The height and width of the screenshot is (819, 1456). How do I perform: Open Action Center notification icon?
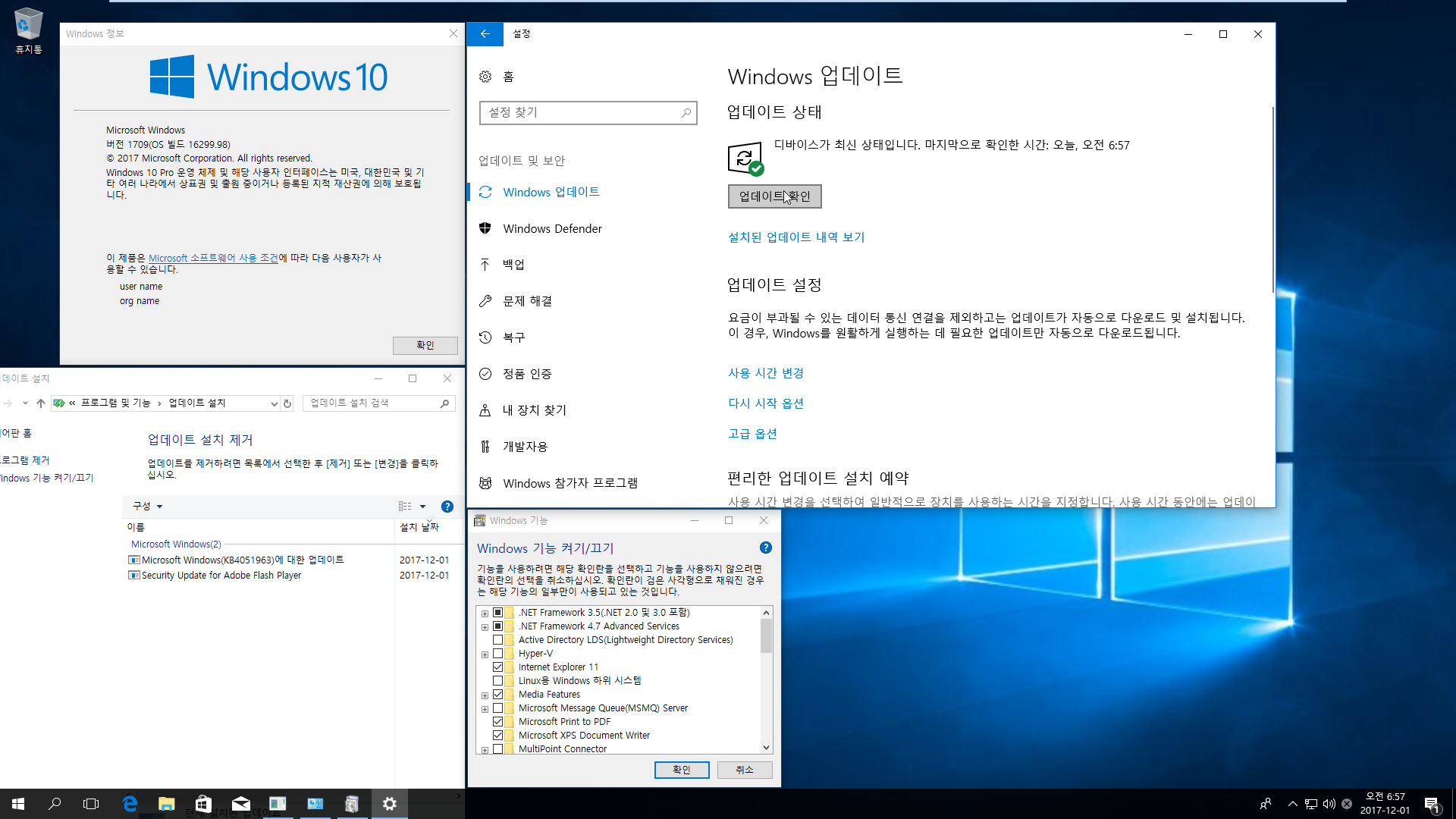click(x=1432, y=805)
